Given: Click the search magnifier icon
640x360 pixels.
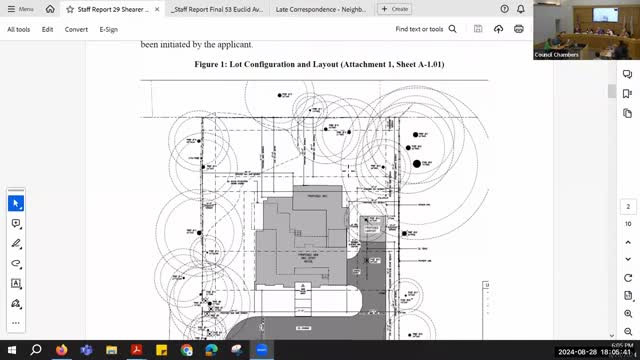Looking at the screenshot, I should pos(453,29).
